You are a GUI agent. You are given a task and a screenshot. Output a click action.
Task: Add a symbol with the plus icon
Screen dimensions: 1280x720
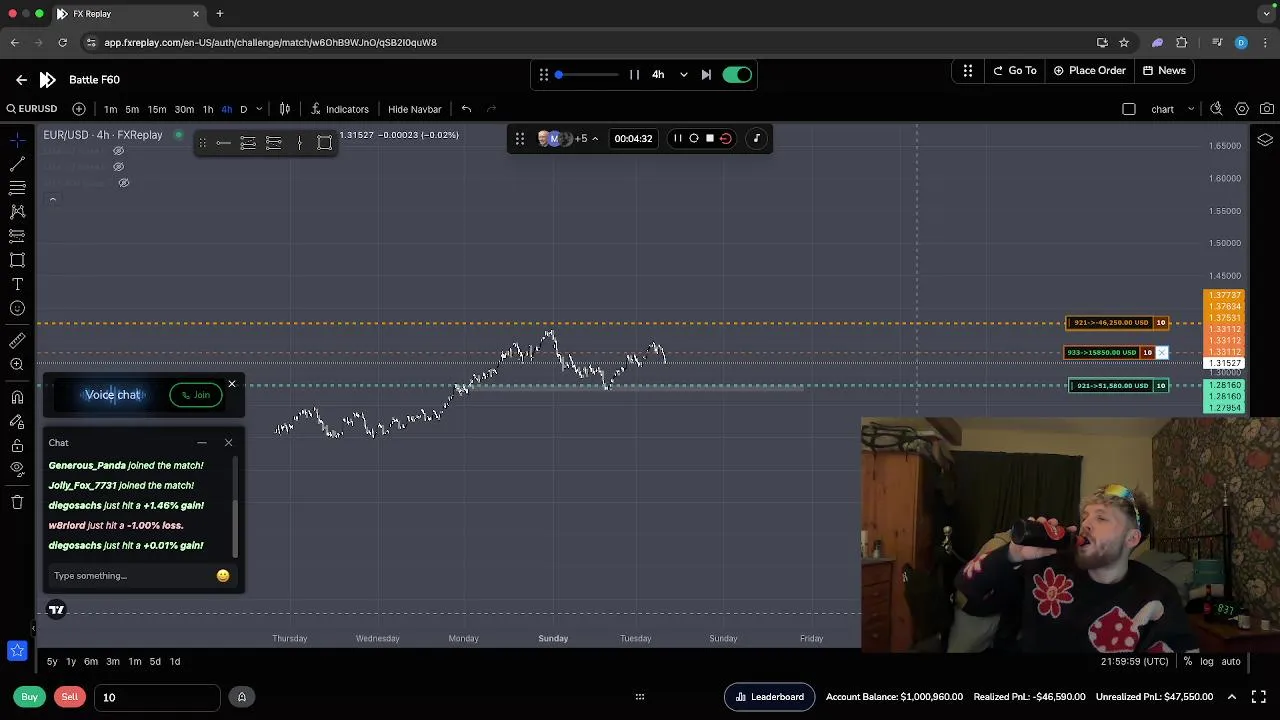[79, 109]
